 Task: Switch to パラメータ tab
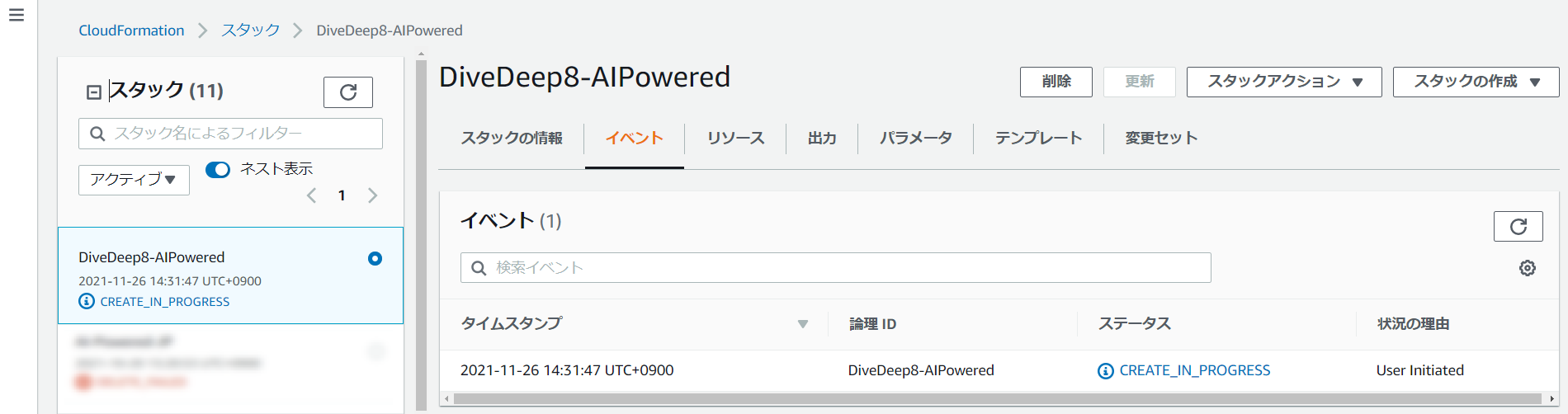tap(916, 138)
